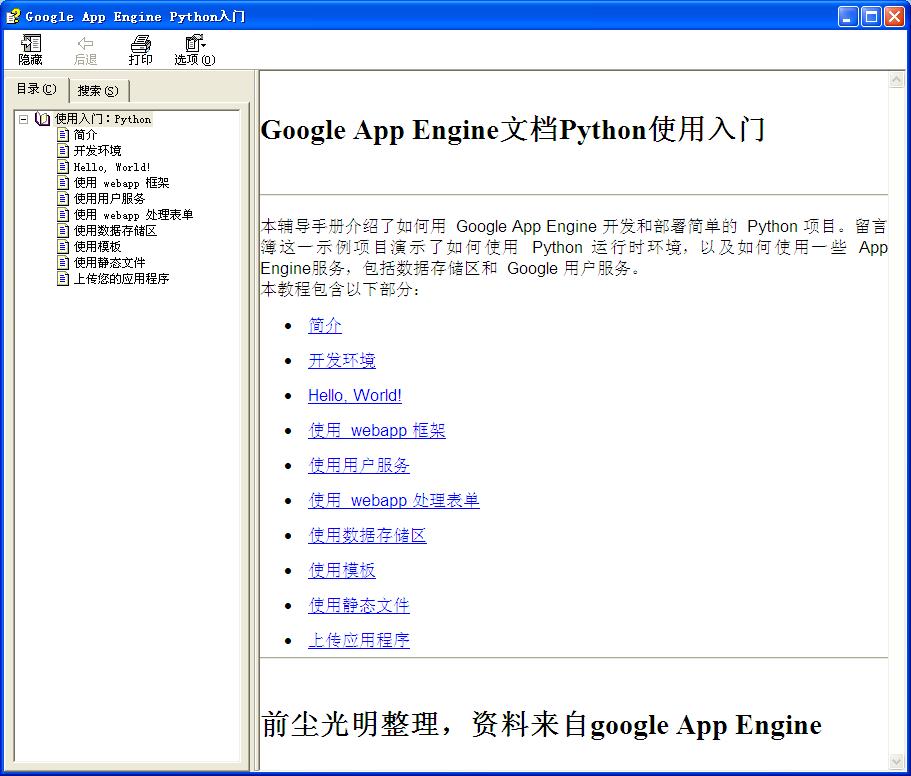Open 使用 webapp 框架 topic in tree
Viewport: 911px width, 776px height.
[121, 183]
